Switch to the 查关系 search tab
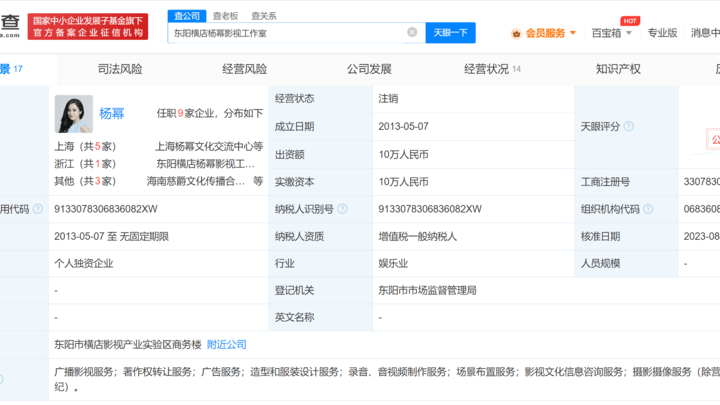720x405 pixels. pos(264,16)
